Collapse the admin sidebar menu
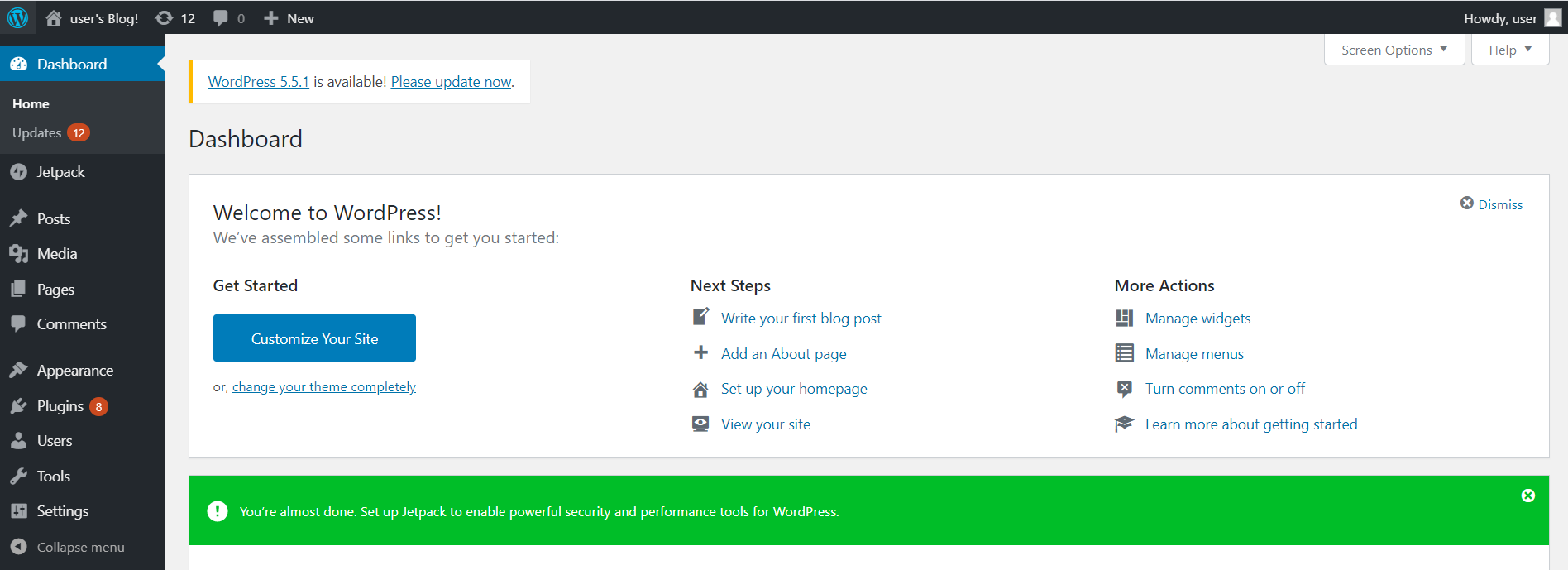This screenshot has width=1568, height=570. pos(68,547)
